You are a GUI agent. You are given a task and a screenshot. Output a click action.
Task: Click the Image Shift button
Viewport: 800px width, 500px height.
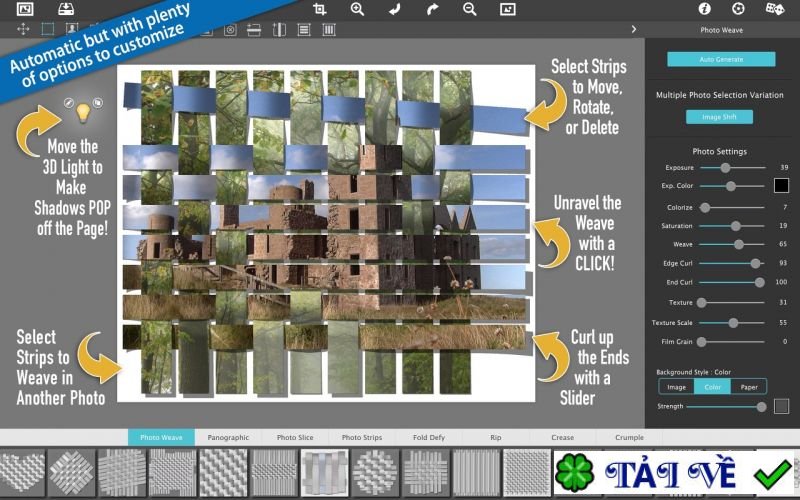[719, 117]
